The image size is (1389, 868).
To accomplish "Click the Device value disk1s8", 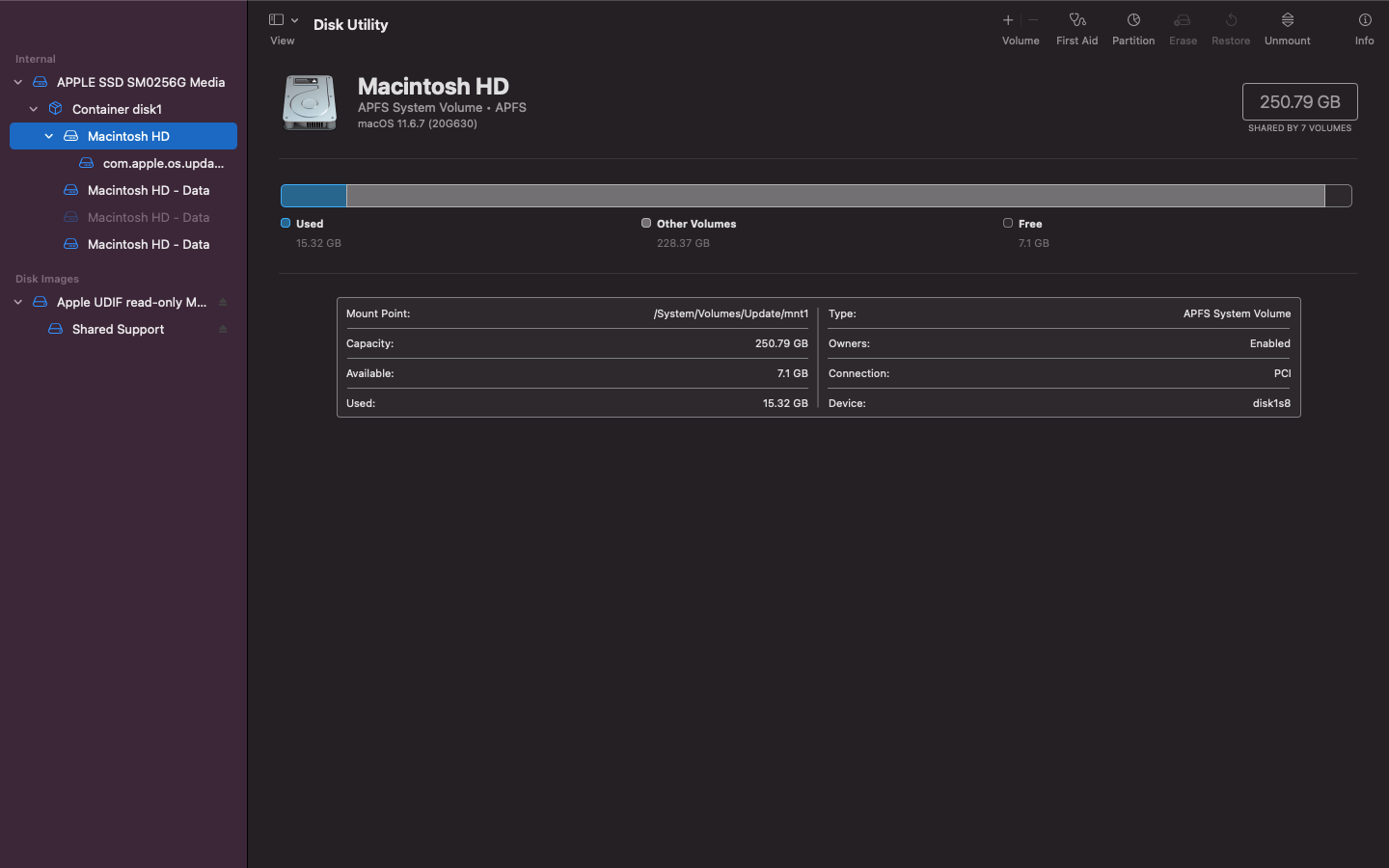I will 1271,403.
